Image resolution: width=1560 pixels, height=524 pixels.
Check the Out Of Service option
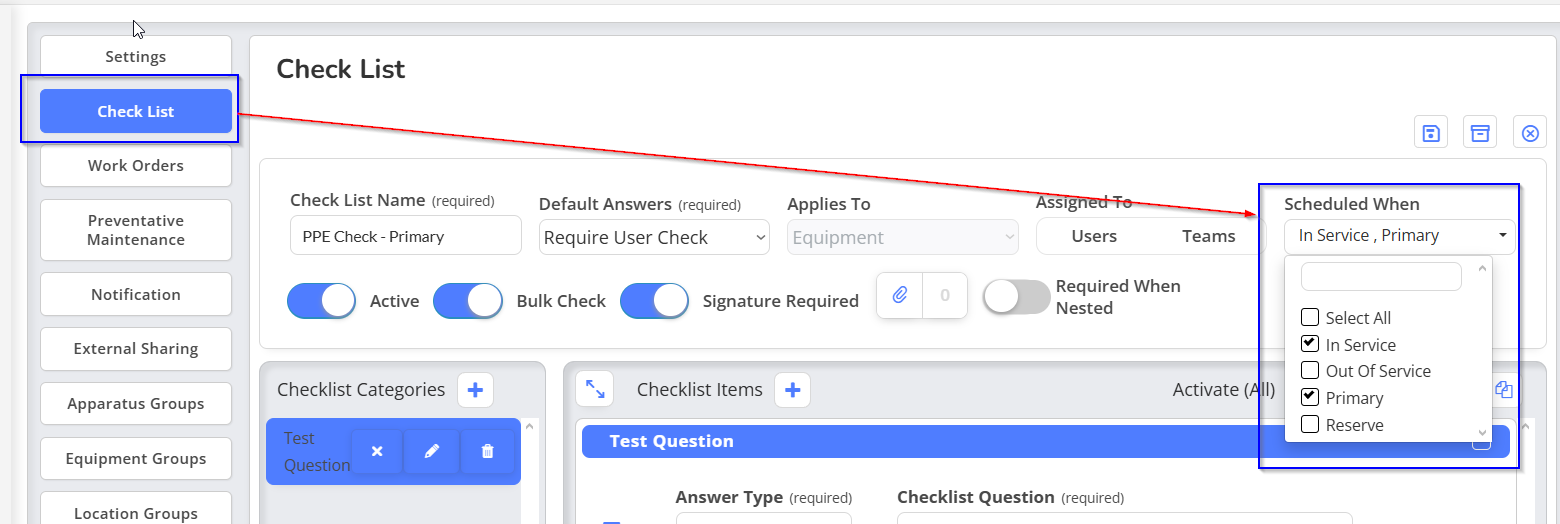1310,371
